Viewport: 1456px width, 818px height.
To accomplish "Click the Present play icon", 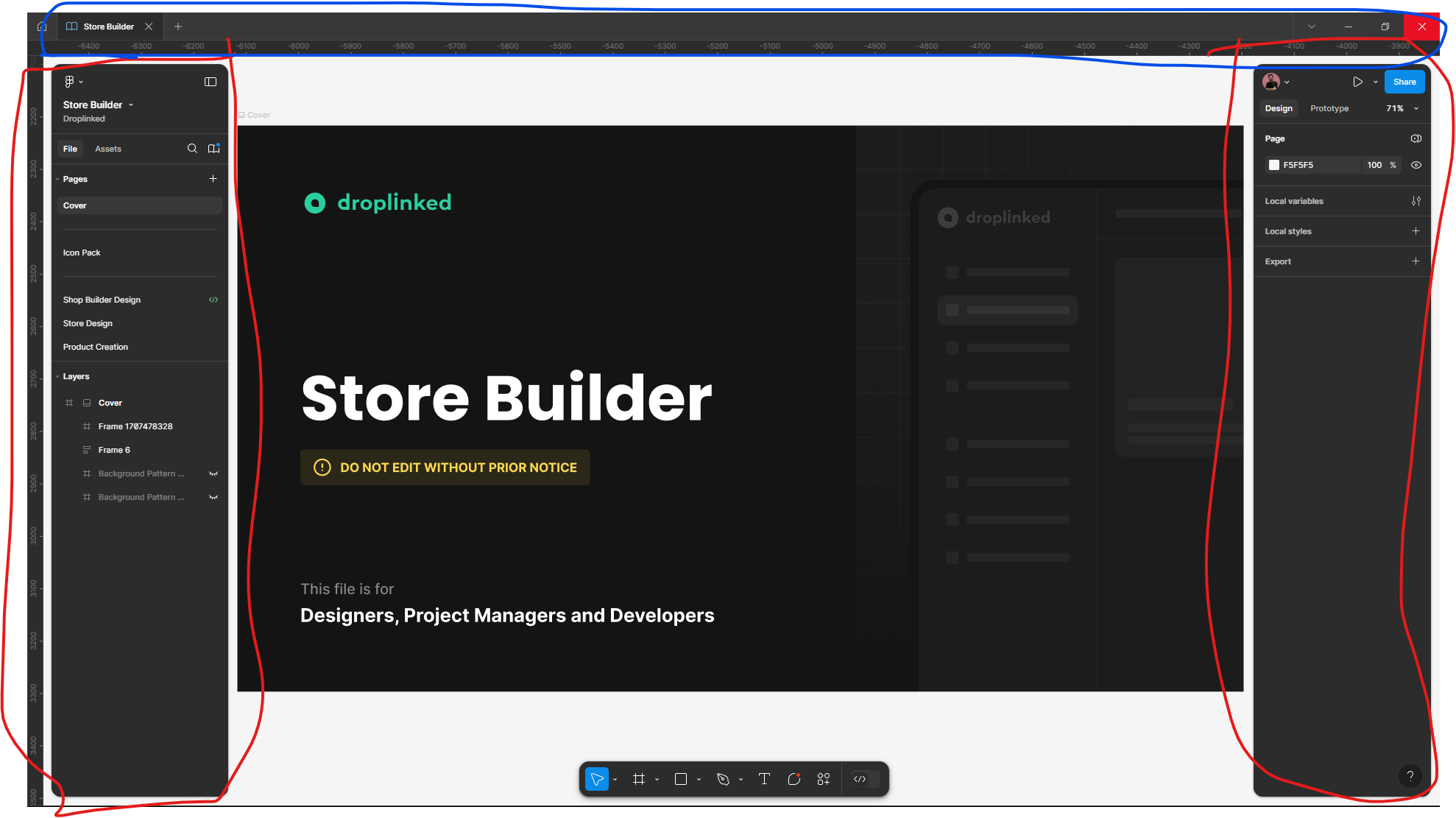I will coord(1357,82).
